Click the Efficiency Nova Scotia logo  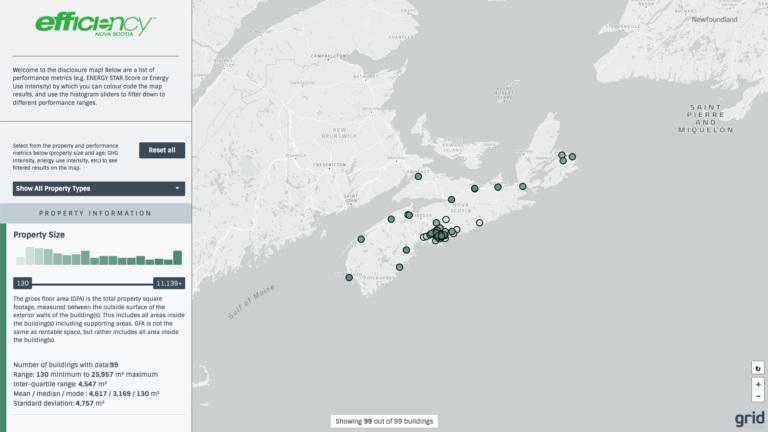click(x=95, y=24)
